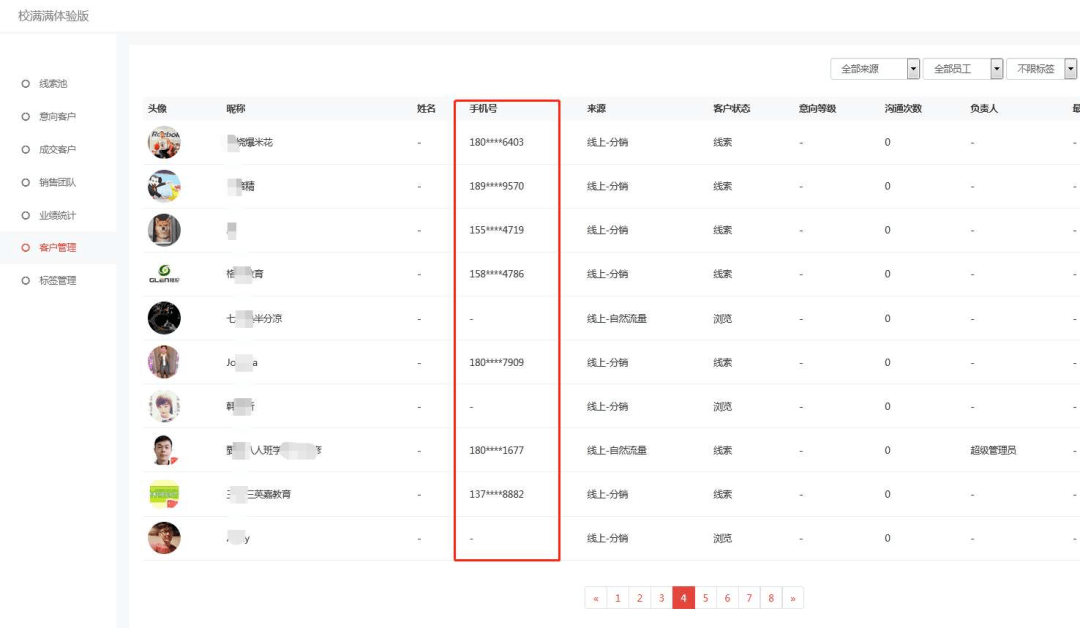Image resolution: width=1080 pixels, height=628 pixels.
Task: Click the 校满满体验版 title
Action: coord(54,16)
